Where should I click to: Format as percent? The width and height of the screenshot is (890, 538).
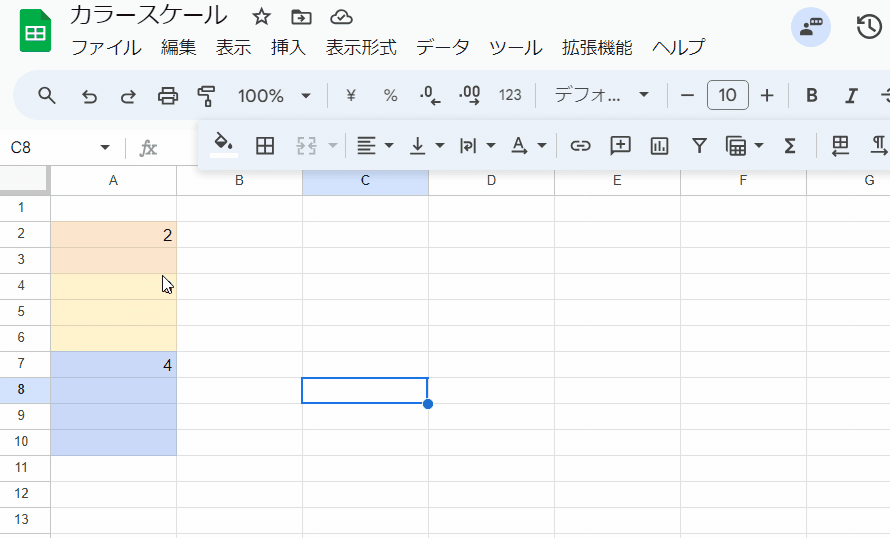tap(391, 95)
